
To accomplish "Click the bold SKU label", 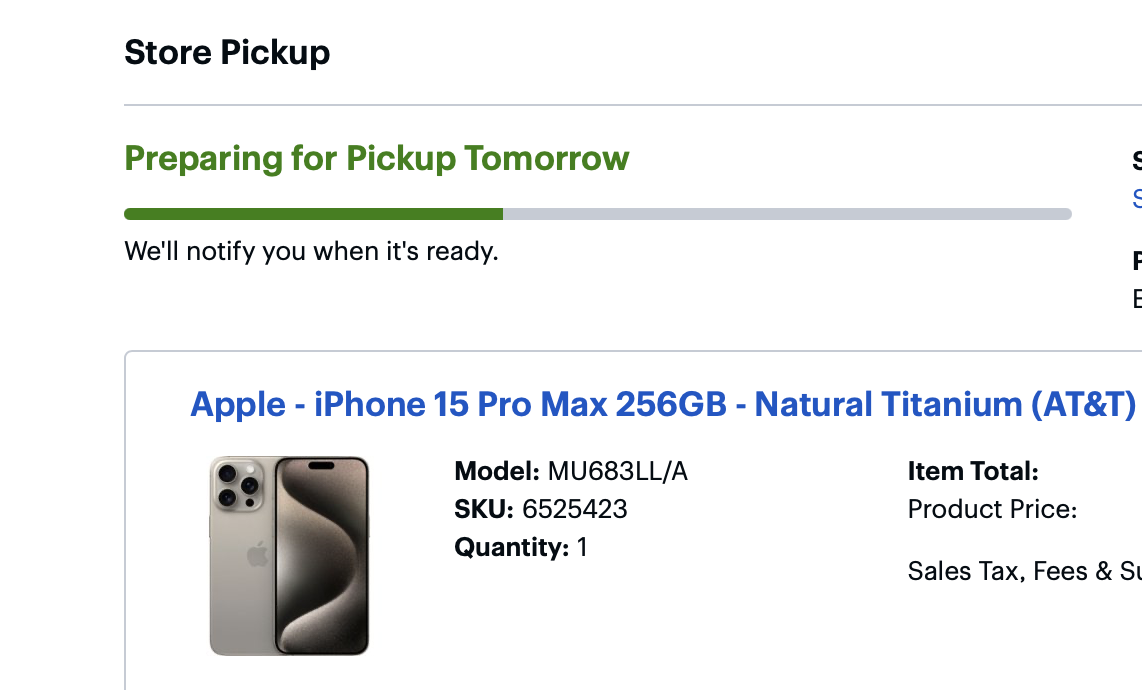I will tap(484, 509).
